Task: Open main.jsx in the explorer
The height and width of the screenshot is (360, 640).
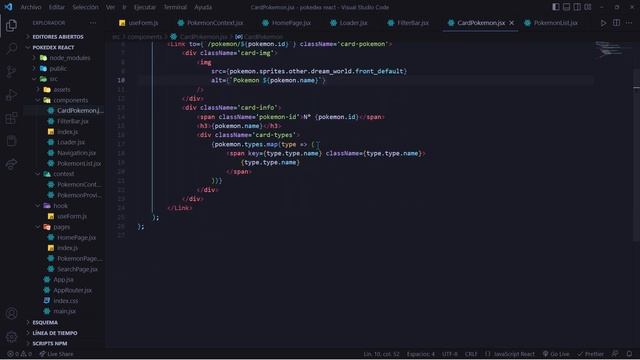Action: tap(64, 311)
